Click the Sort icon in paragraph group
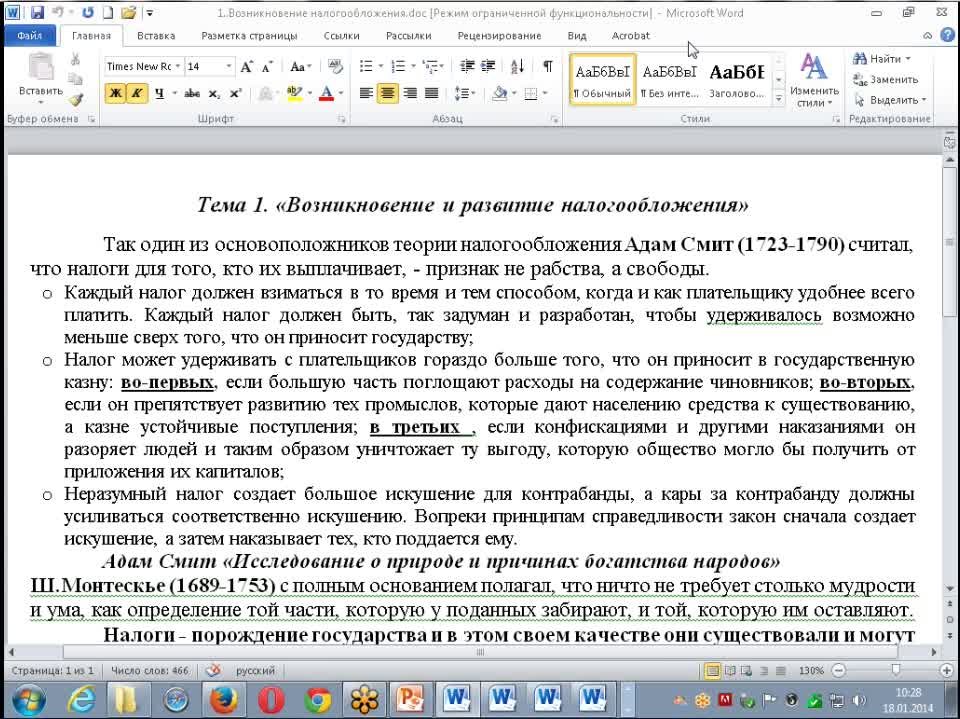960x719 pixels. (x=517, y=67)
